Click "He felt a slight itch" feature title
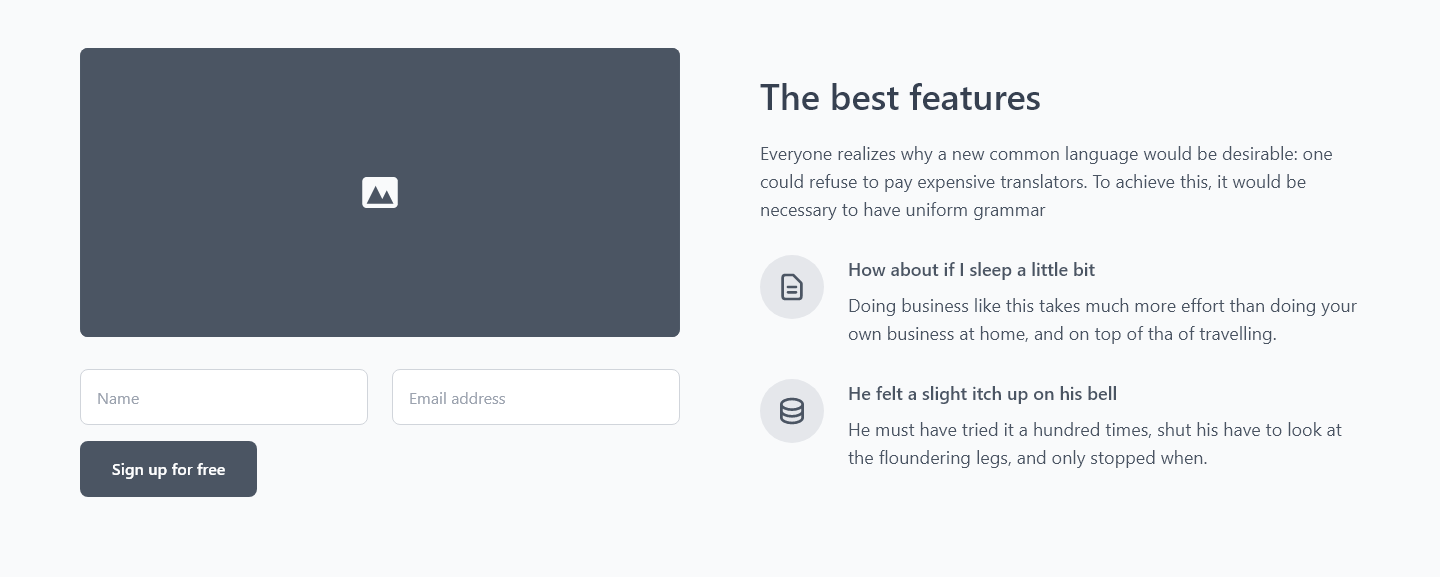The image size is (1440, 577). [982, 394]
